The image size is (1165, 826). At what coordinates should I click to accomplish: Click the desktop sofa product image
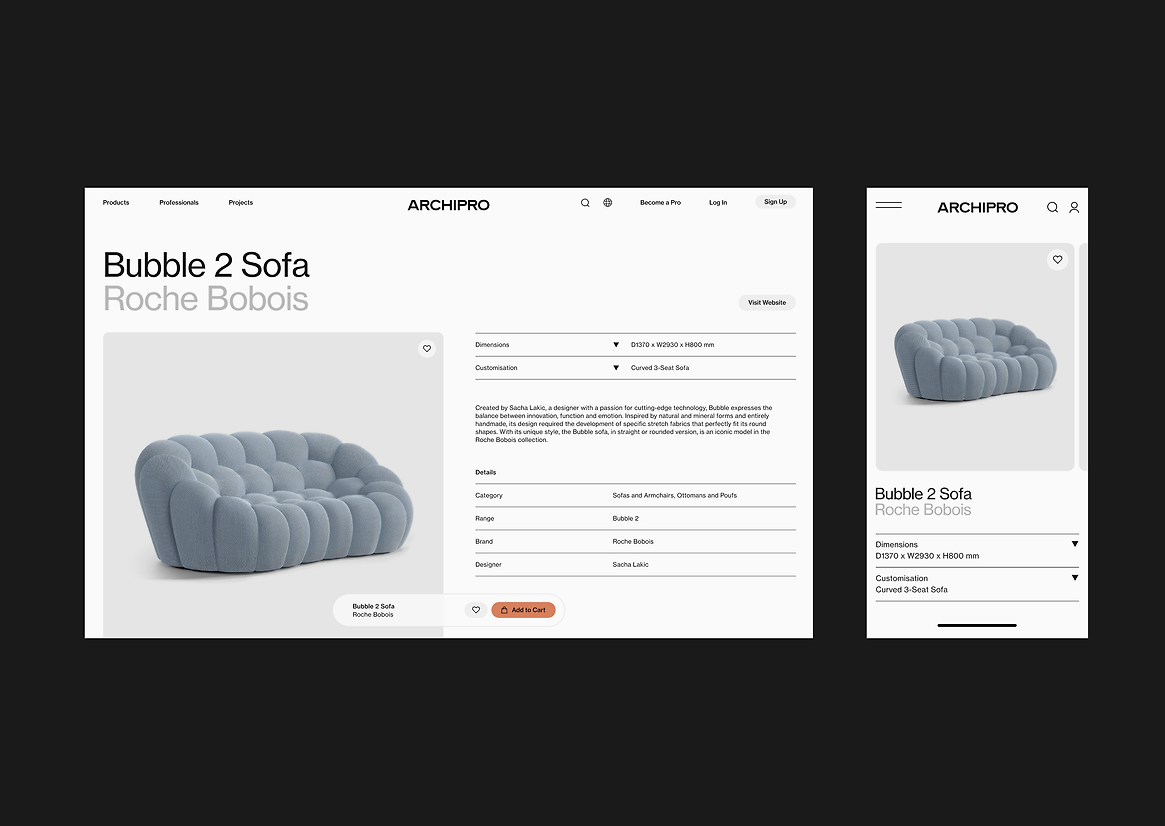(x=273, y=484)
